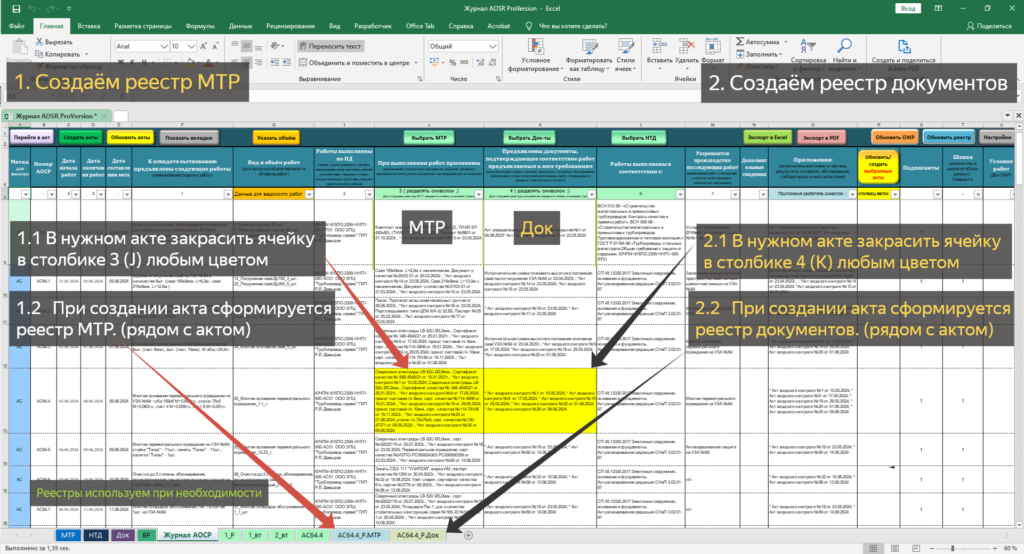Switch to the Разработчик tab

pyautogui.click(x=372, y=26)
